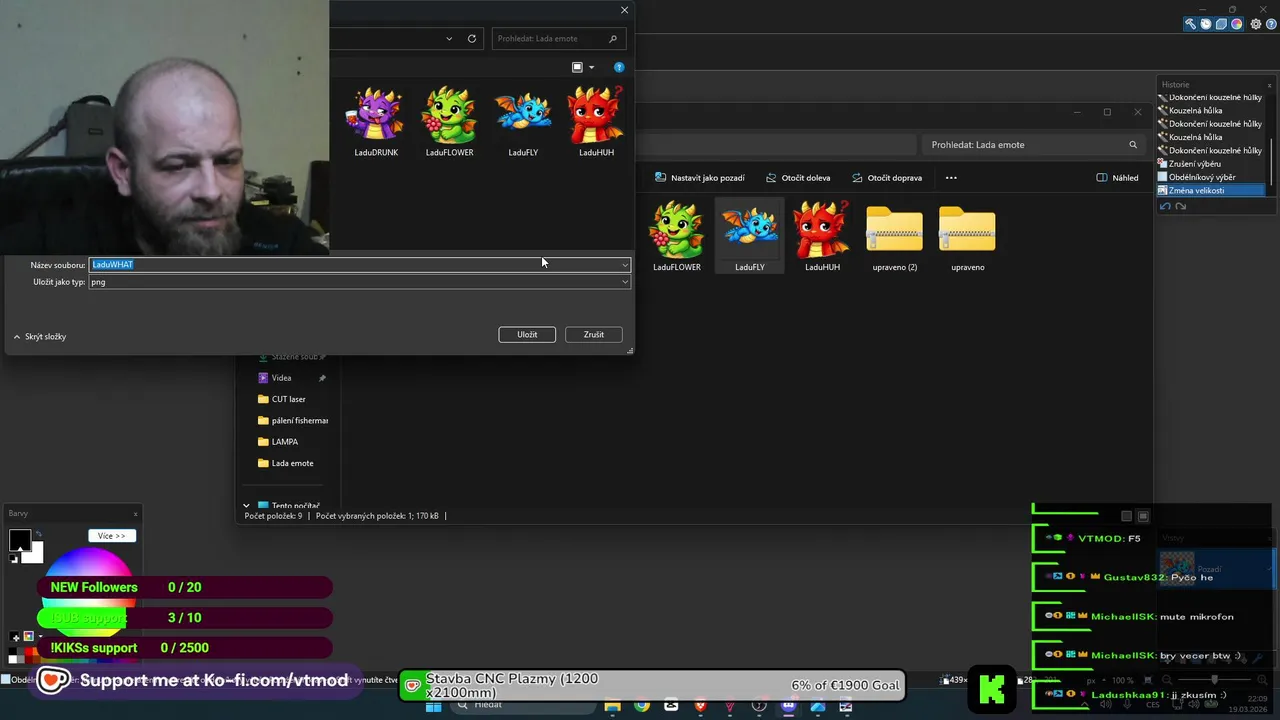Collapse folders via Skrýt složky
Viewport: 1280px width, 720px height.
[40, 337]
